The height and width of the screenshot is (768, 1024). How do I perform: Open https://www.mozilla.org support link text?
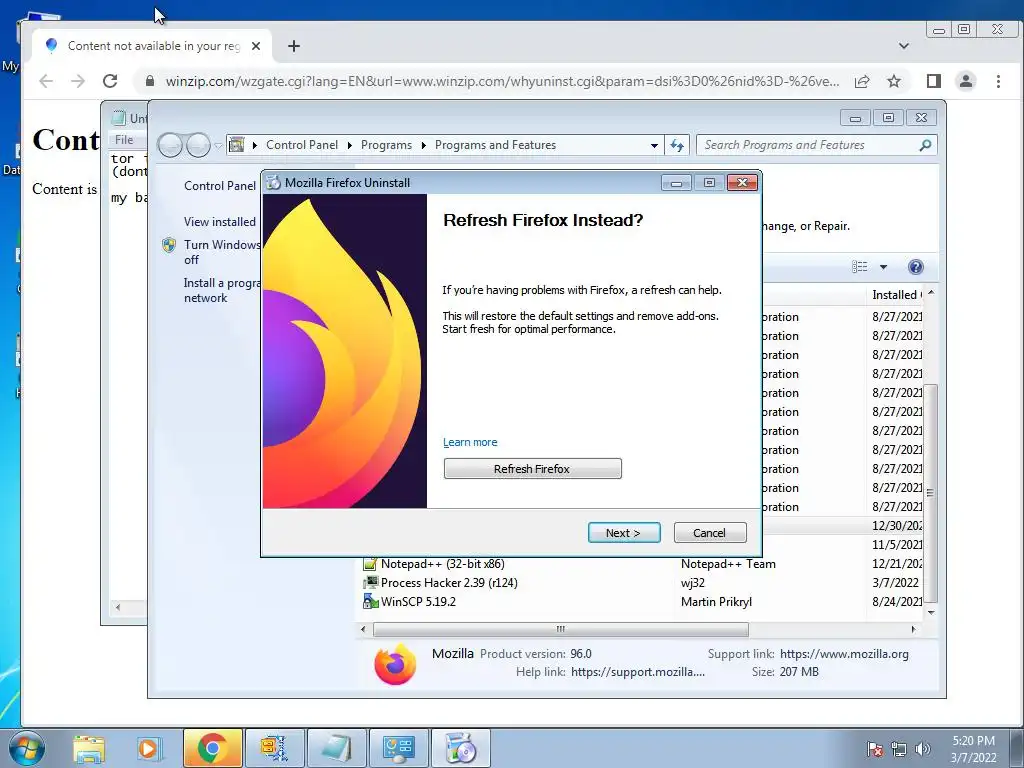pos(844,654)
